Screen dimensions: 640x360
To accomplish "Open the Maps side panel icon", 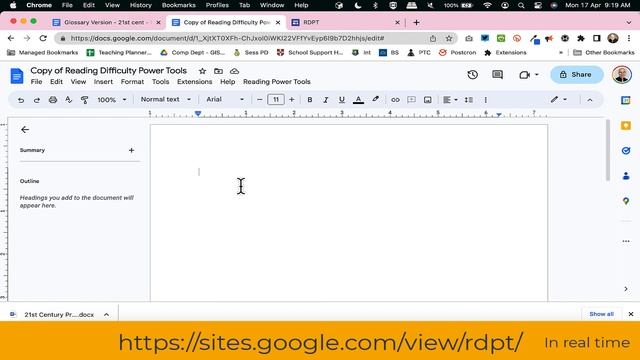I will click(626, 201).
